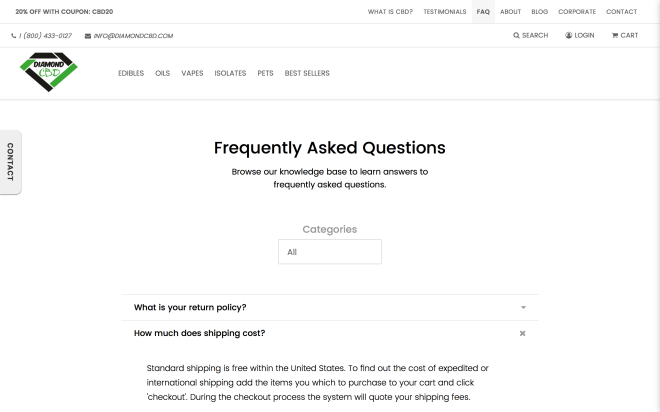Click the Diamond CBD logo

click(49, 73)
